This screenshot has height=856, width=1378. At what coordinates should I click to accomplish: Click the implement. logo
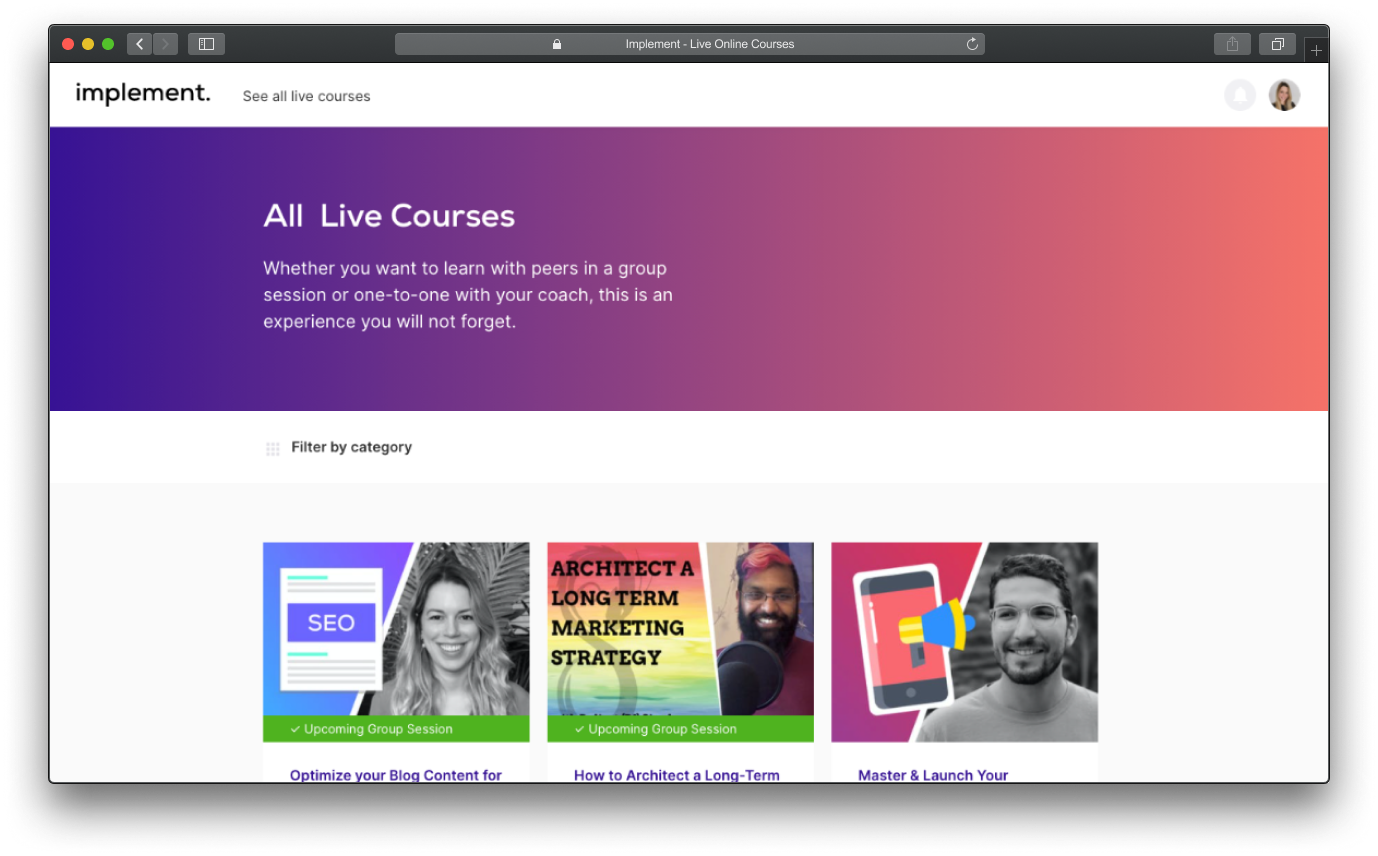click(143, 94)
